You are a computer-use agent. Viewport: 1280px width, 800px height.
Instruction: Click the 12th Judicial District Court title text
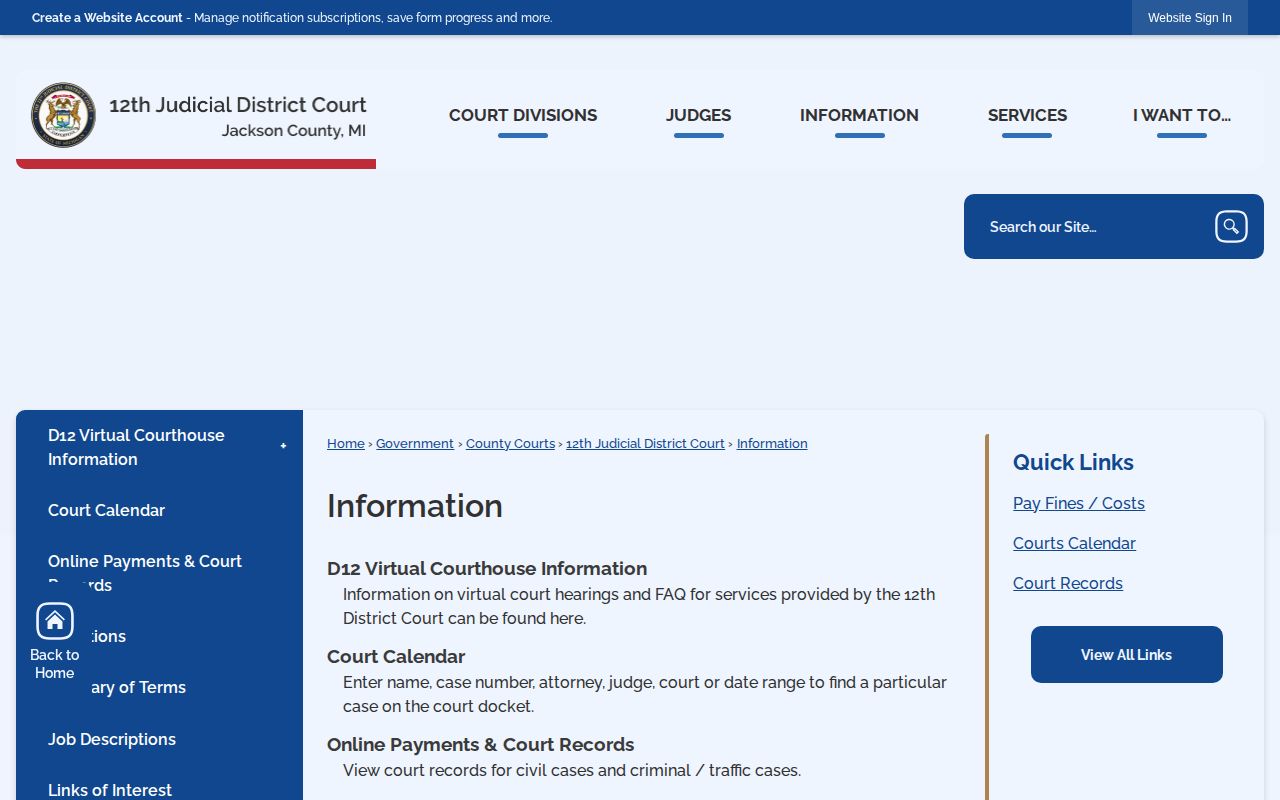point(238,105)
